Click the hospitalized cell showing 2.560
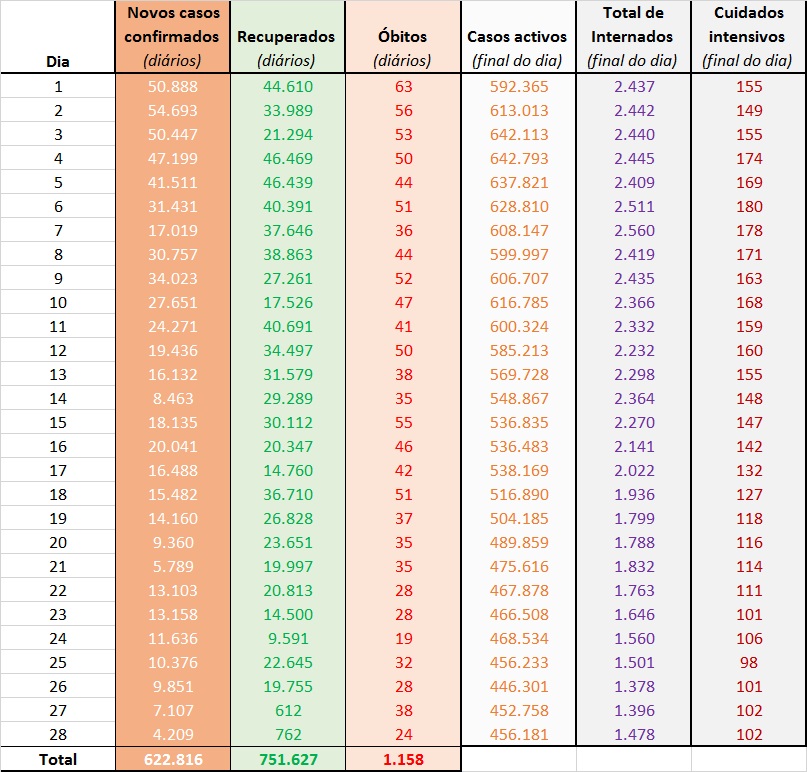This screenshot has width=807, height=772. click(x=633, y=231)
